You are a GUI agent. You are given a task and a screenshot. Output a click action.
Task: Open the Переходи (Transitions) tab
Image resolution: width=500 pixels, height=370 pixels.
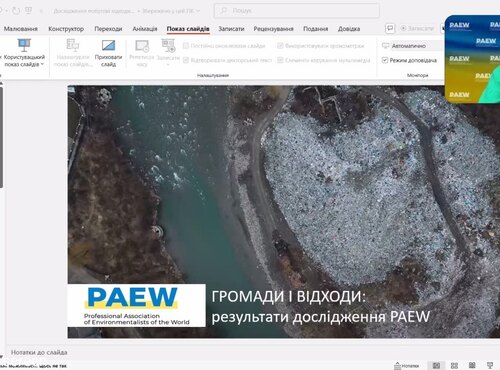pos(108,29)
